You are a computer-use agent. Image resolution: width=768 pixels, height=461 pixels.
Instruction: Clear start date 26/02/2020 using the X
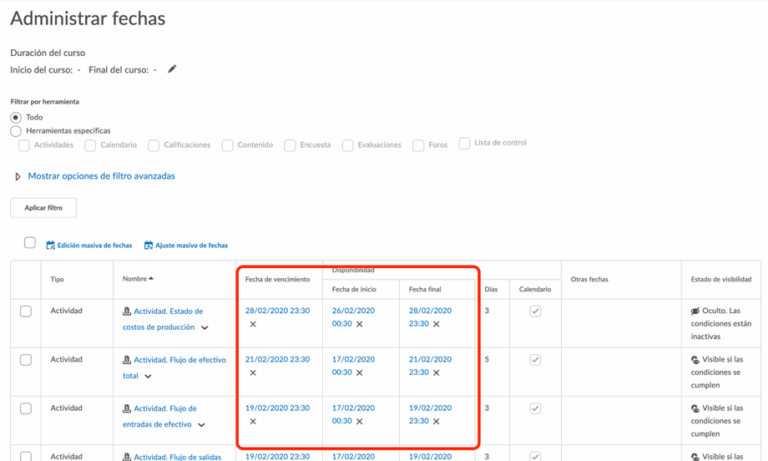[x=359, y=324]
